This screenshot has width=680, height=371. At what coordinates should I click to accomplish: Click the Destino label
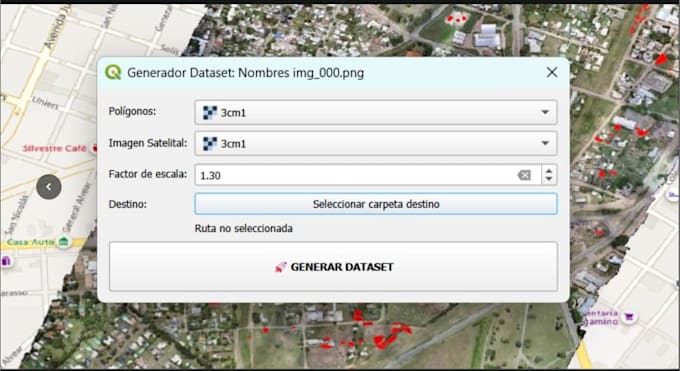tap(128, 204)
